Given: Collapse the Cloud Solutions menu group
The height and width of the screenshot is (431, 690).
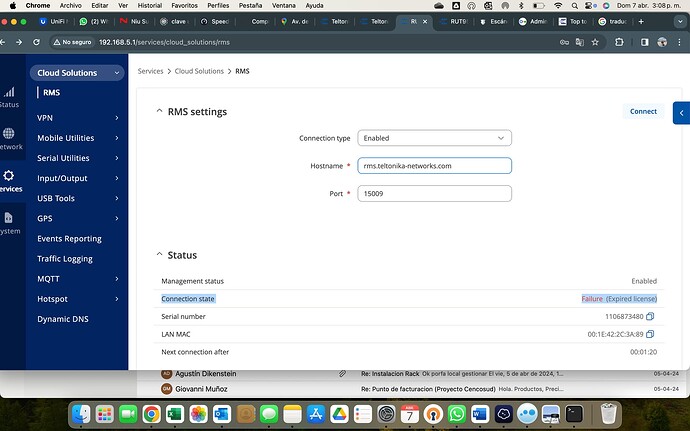Looking at the screenshot, I should pyautogui.click(x=77, y=73).
